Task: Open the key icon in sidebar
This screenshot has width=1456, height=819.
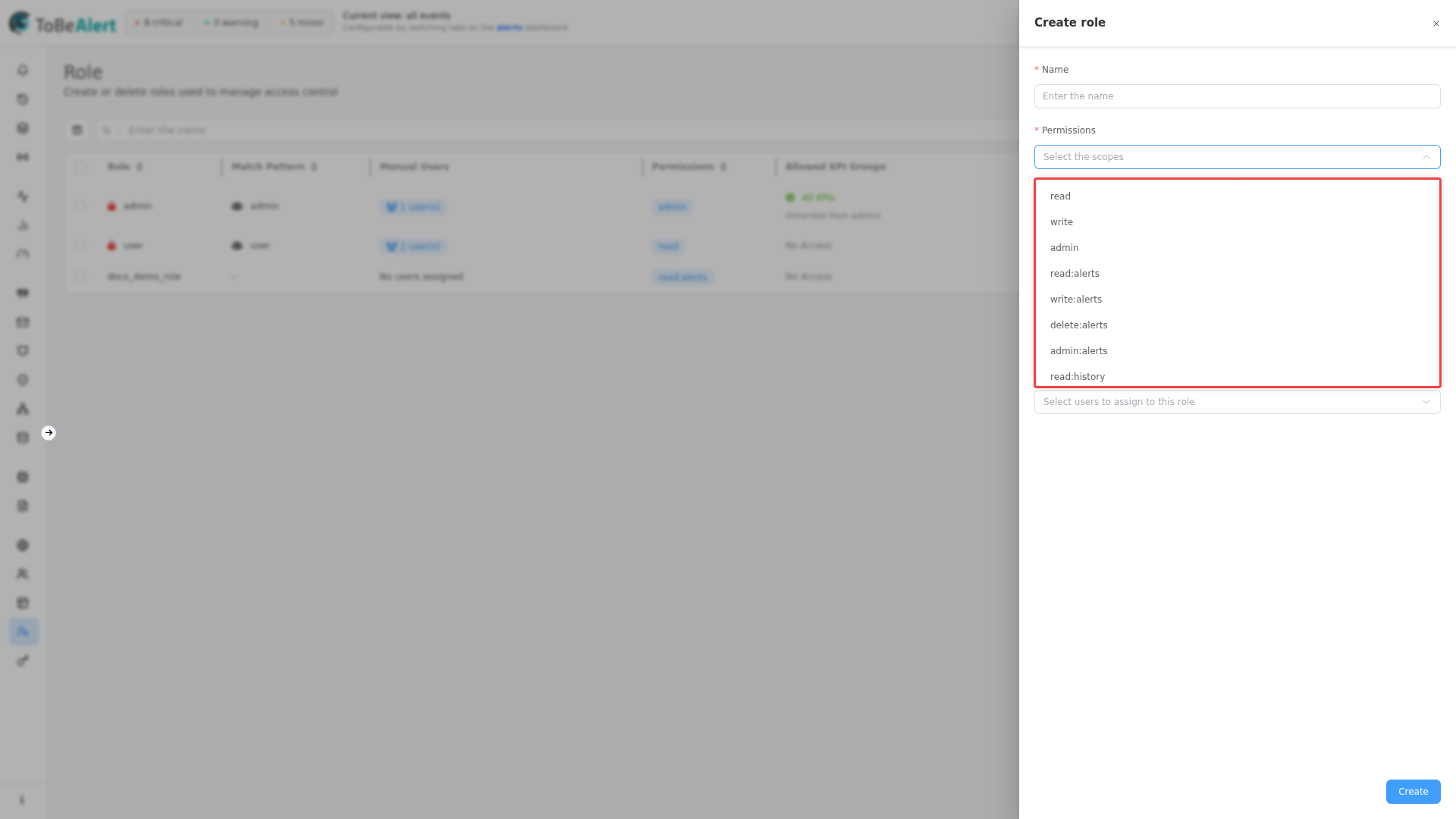Action: click(x=23, y=661)
